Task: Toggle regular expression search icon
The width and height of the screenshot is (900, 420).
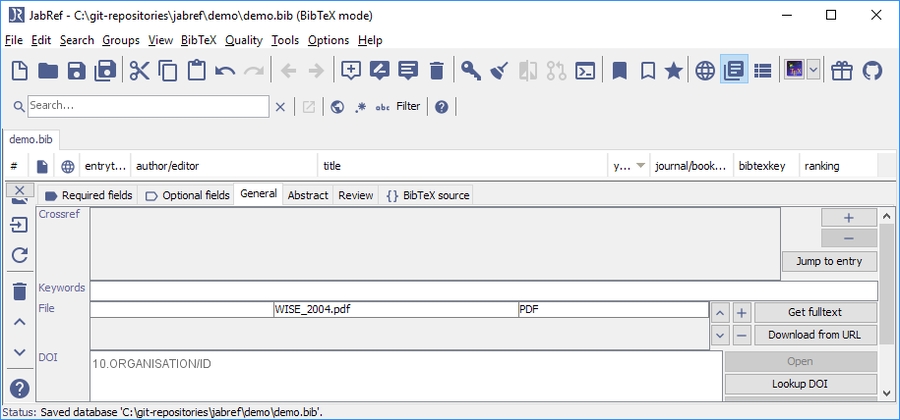Action: click(360, 107)
